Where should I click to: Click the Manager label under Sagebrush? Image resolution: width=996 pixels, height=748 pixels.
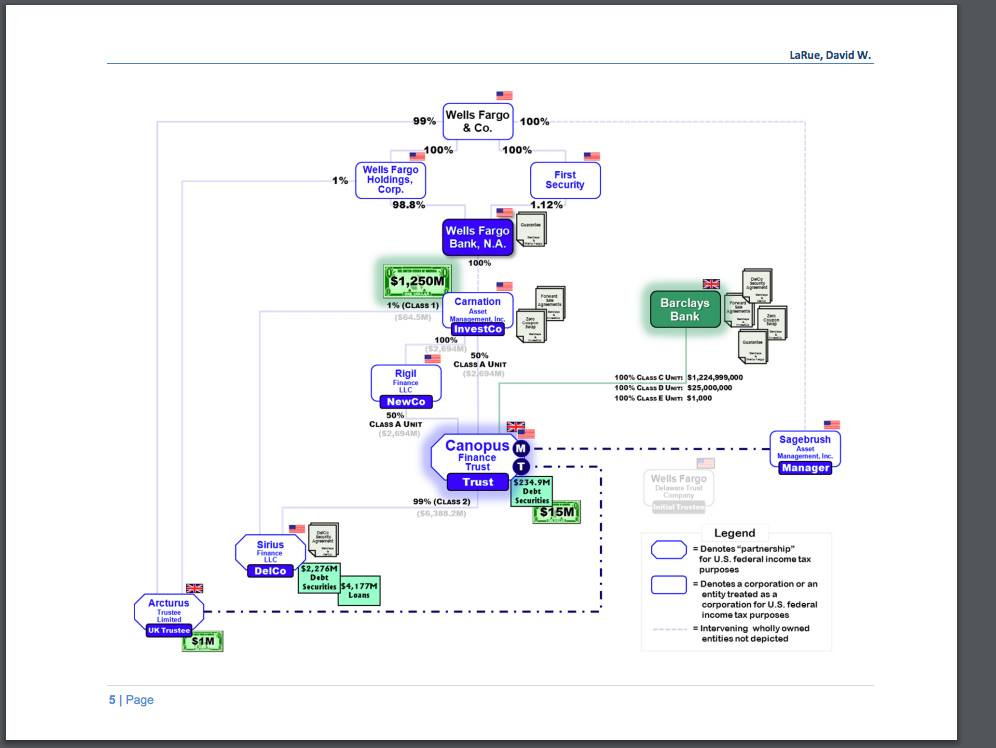pos(805,468)
